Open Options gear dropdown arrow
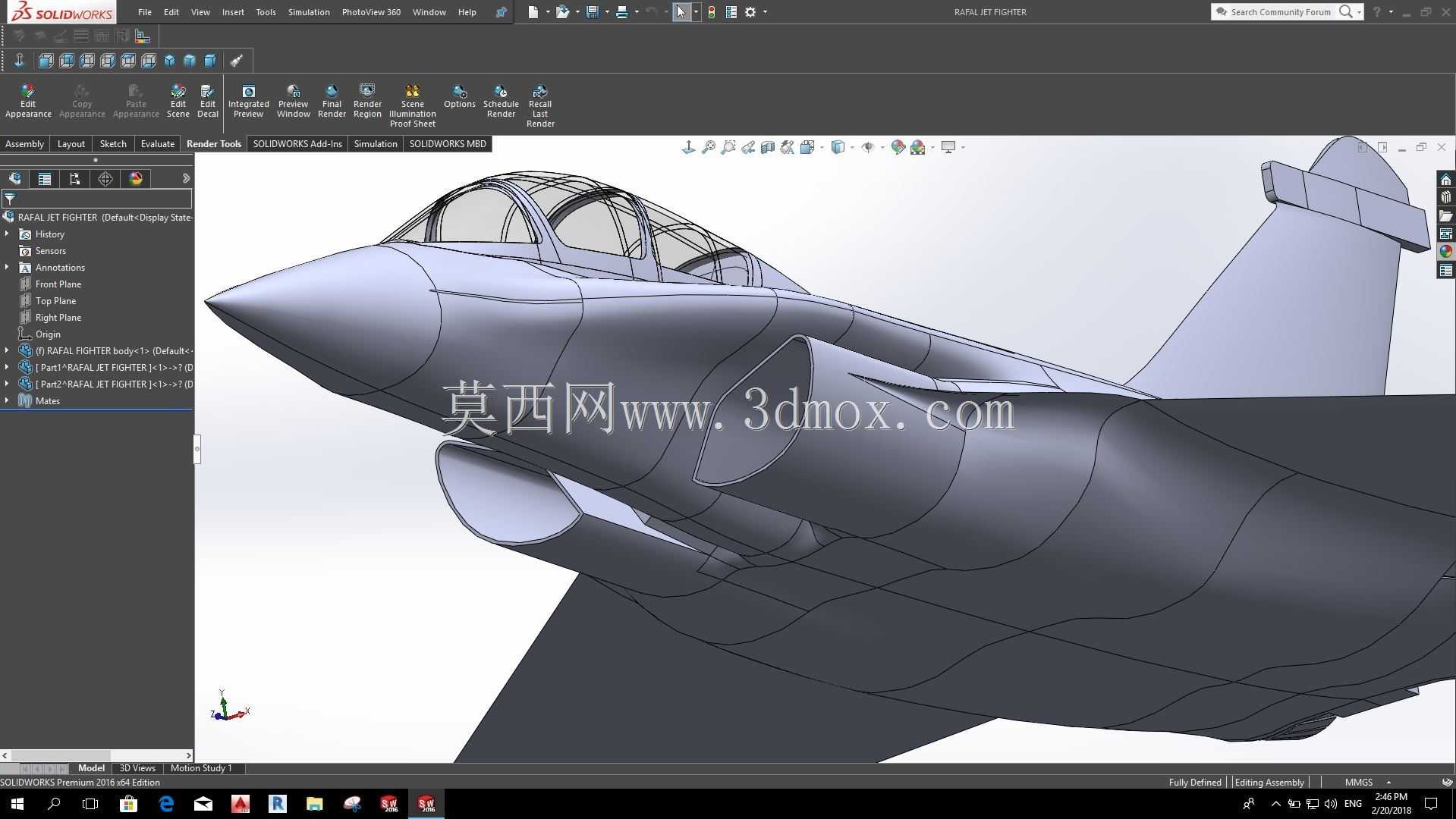This screenshot has width=1456, height=819. tap(765, 12)
